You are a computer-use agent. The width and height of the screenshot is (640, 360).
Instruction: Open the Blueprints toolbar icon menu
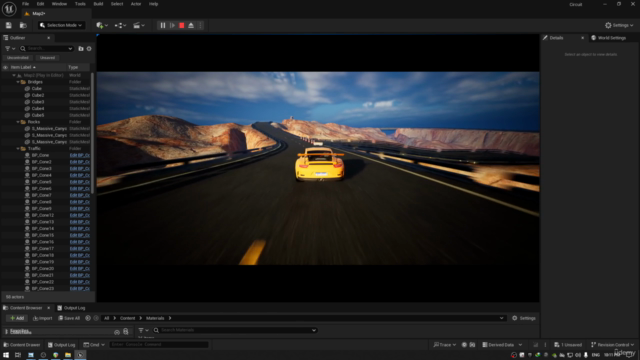pyautogui.click(x=120, y=25)
